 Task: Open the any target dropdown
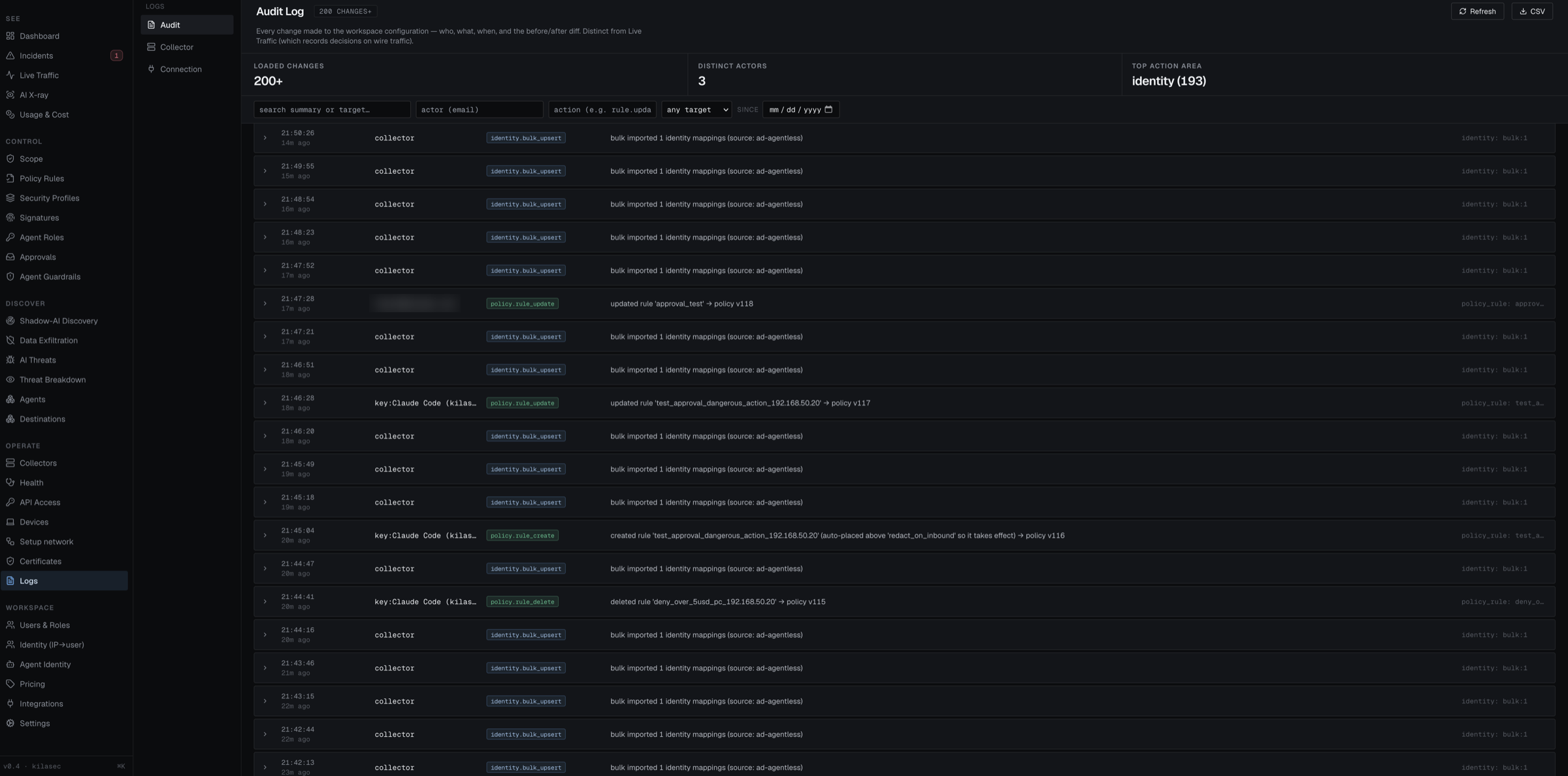point(696,109)
